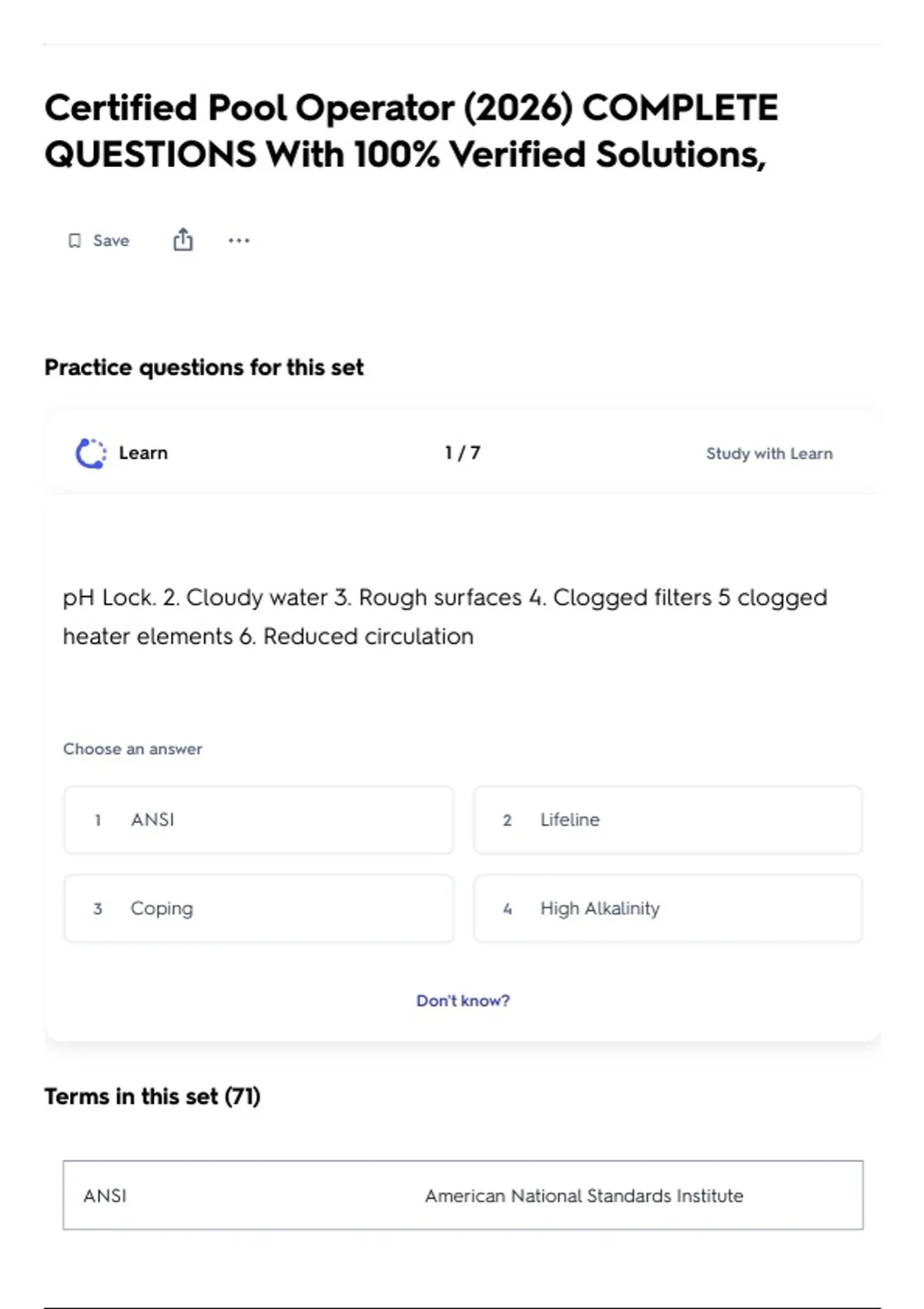Click the Certified Pool Operator title heading
The image size is (924, 1309).
pos(410,131)
